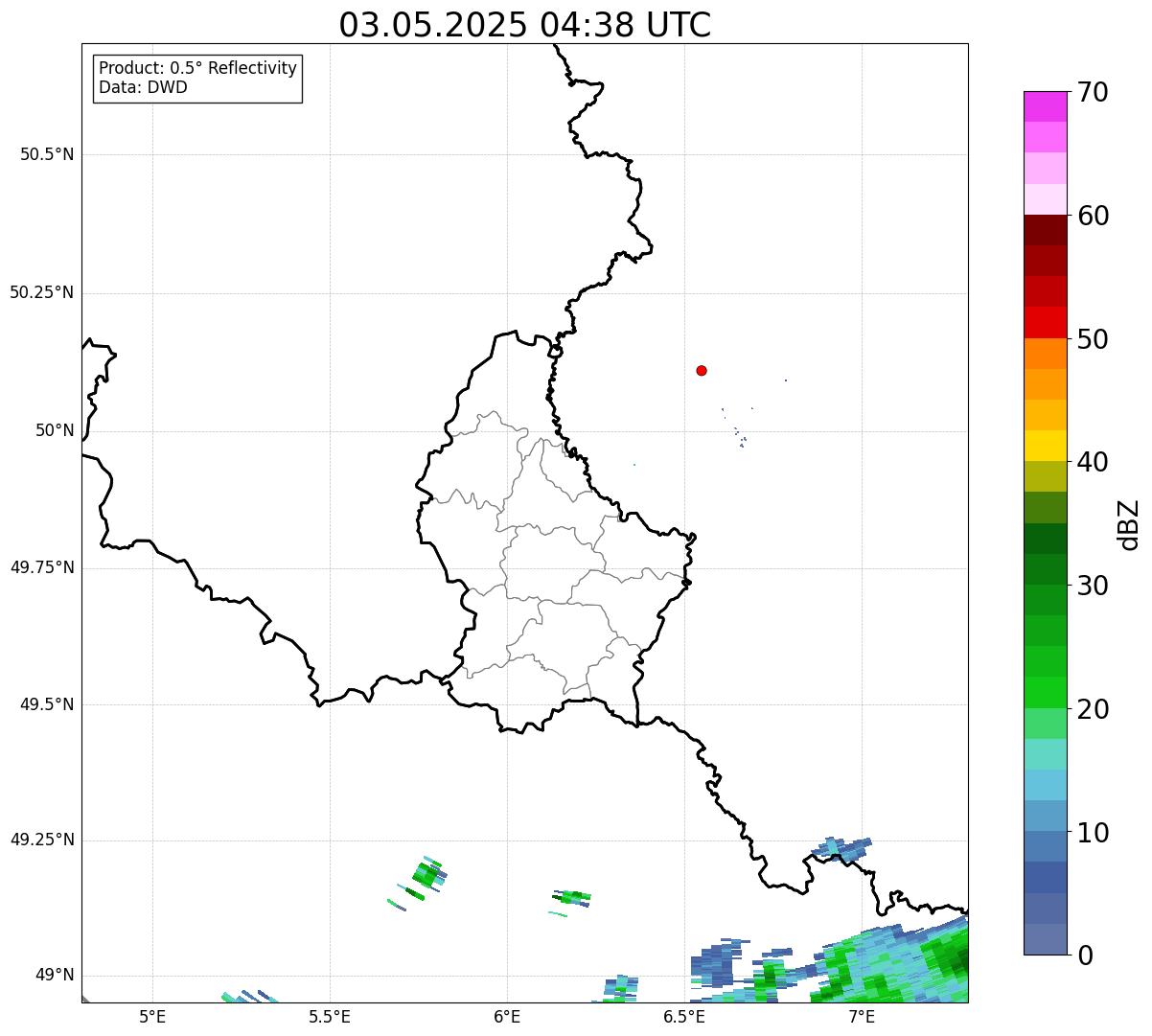Click the colorbar tick label "10"
The image size is (1152, 1036).
tap(1093, 833)
